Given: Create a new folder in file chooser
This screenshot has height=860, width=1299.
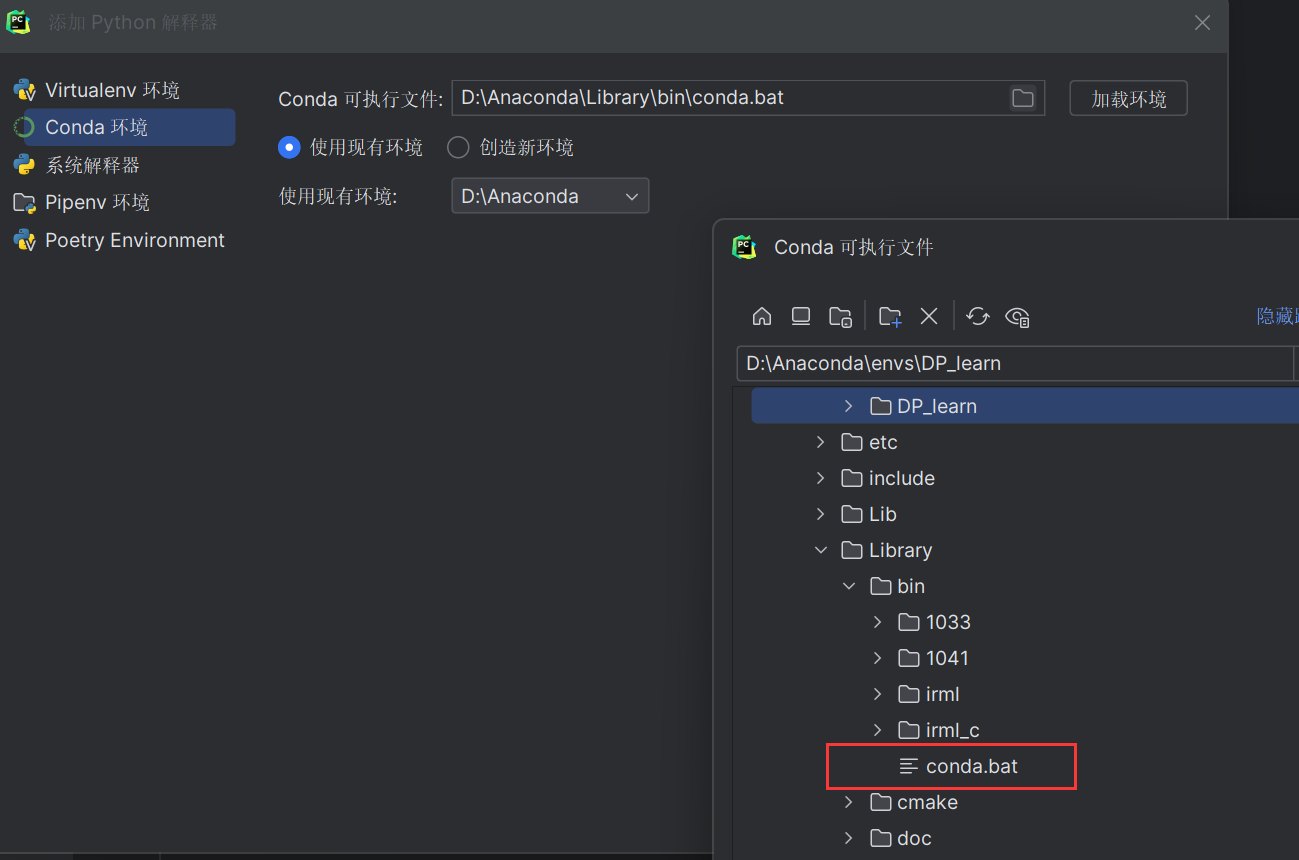Looking at the screenshot, I should coord(890,317).
